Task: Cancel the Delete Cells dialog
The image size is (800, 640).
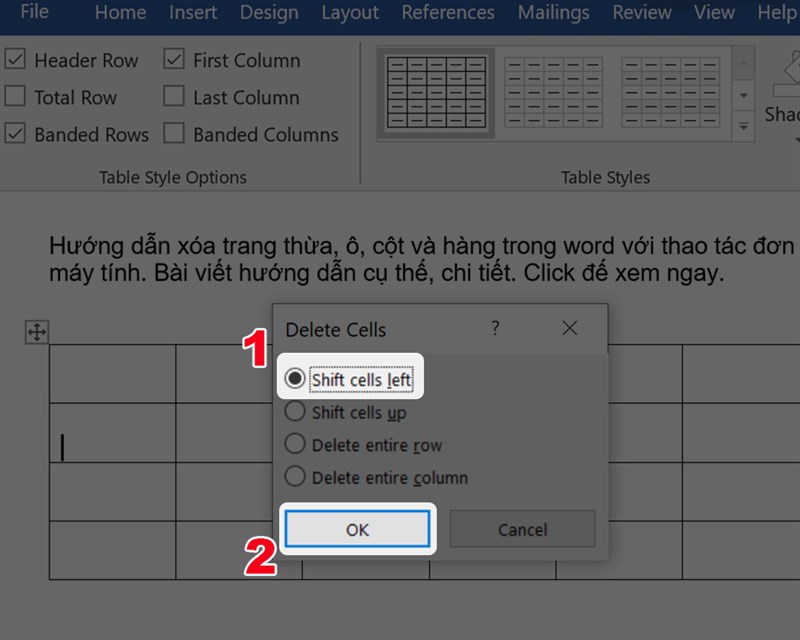Action: (522, 529)
